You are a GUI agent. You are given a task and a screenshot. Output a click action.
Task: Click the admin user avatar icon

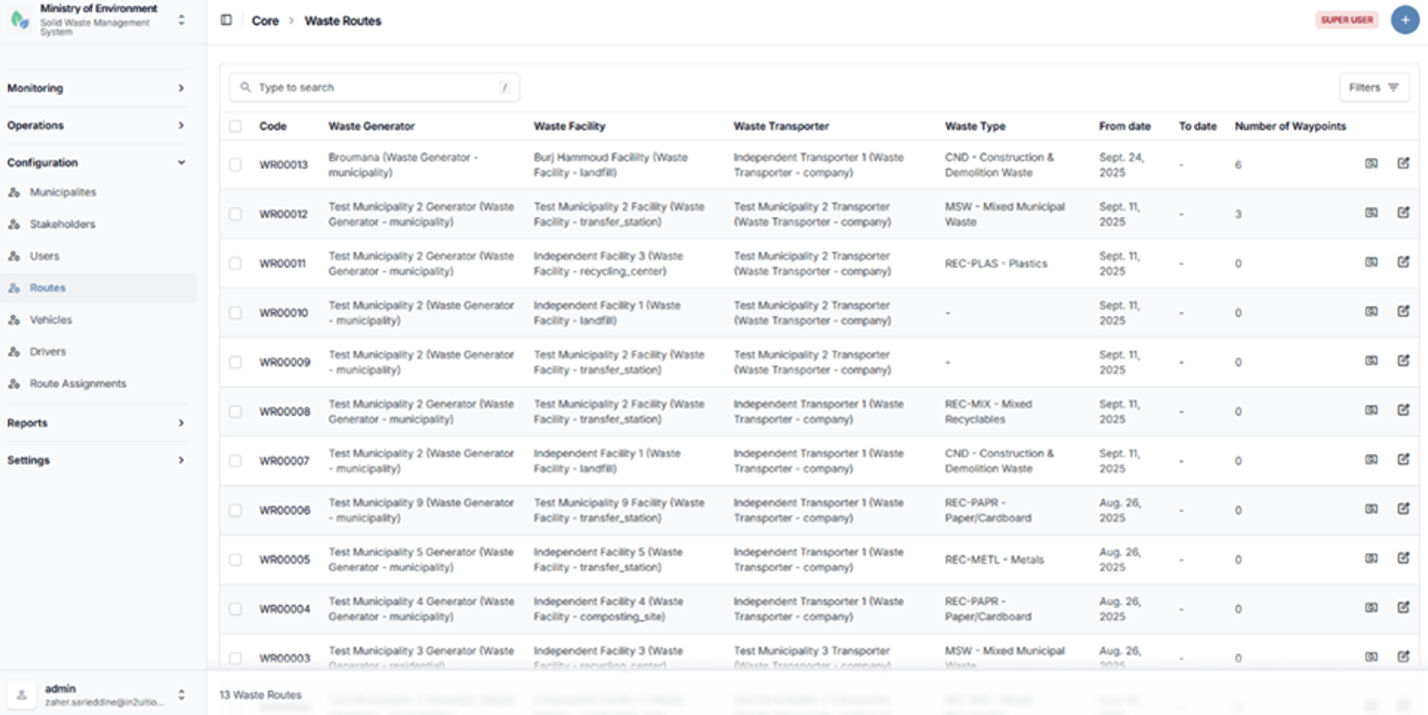22,694
